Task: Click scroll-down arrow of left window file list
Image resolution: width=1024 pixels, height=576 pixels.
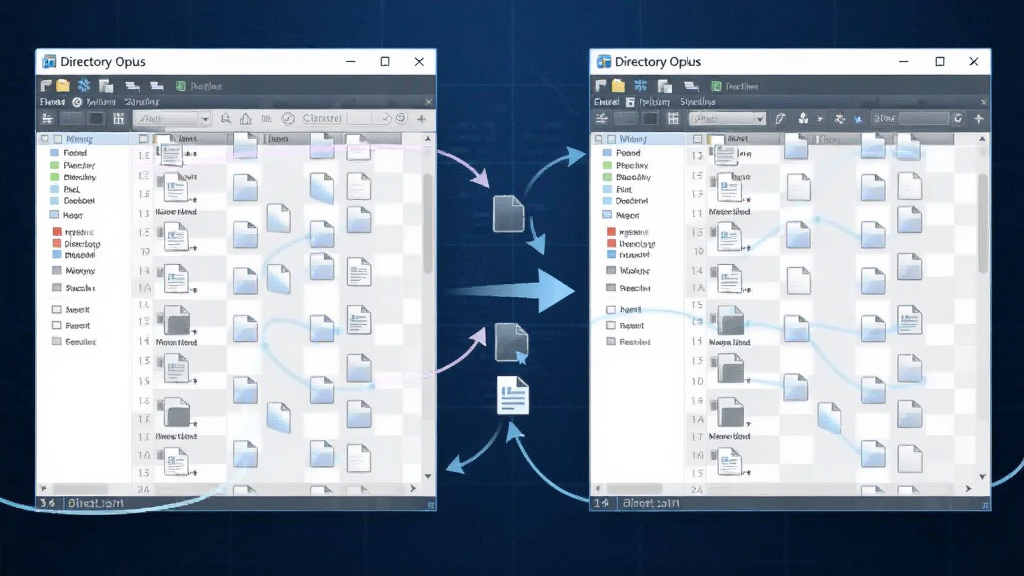Action: coord(428,476)
